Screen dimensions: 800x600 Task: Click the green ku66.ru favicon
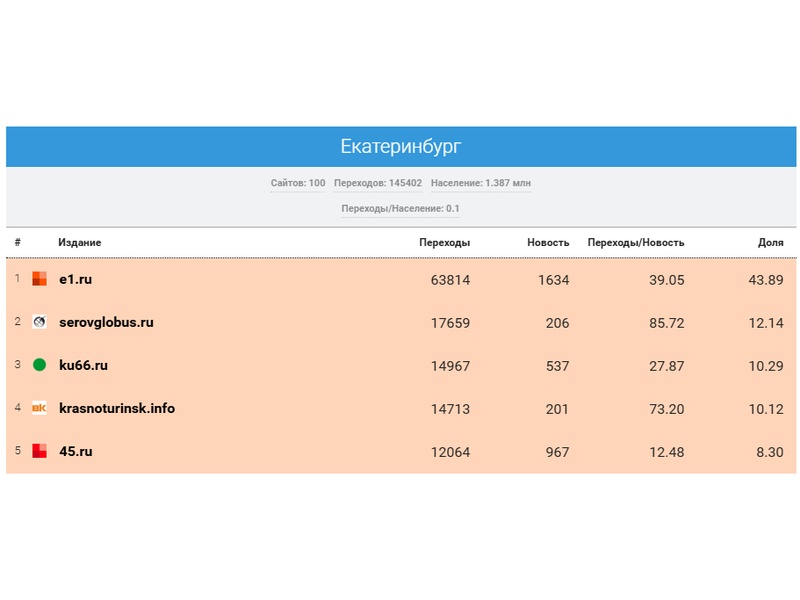click(x=40, y=365)
